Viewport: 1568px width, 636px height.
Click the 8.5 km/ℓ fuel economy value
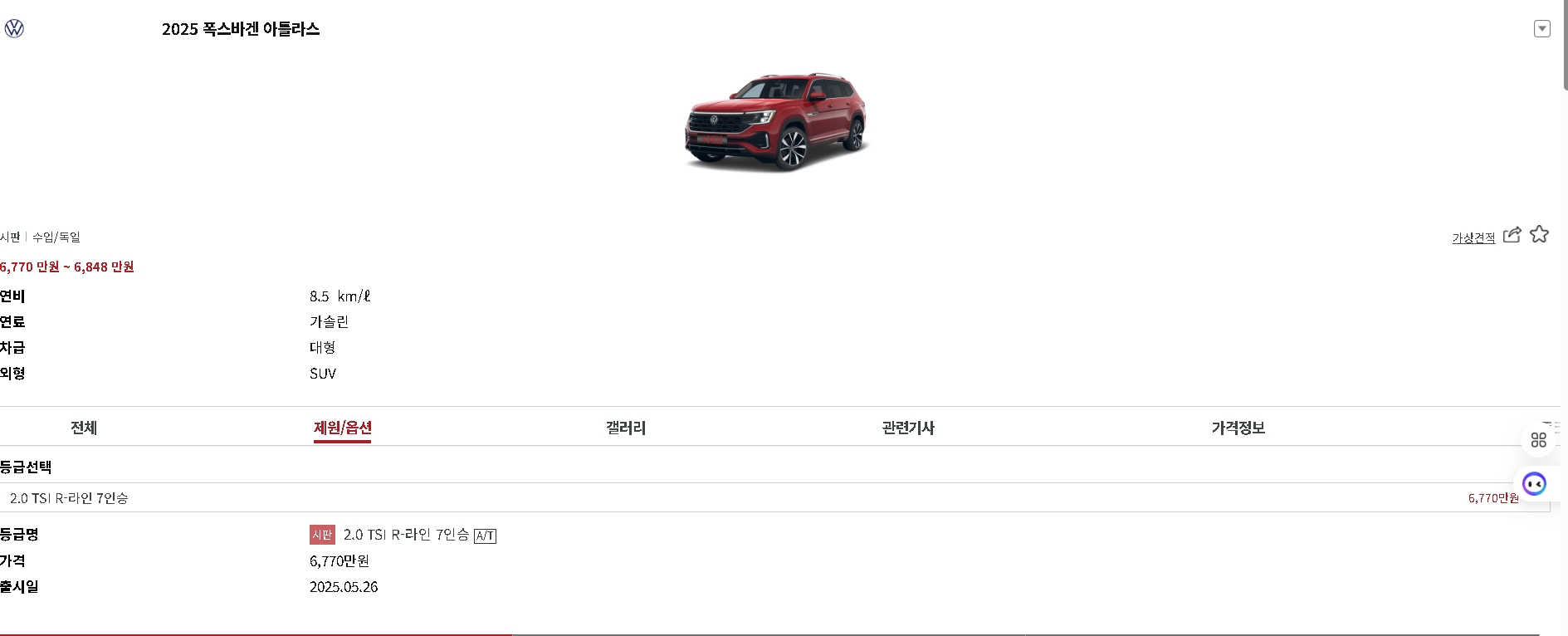click(x=339, y=296)
